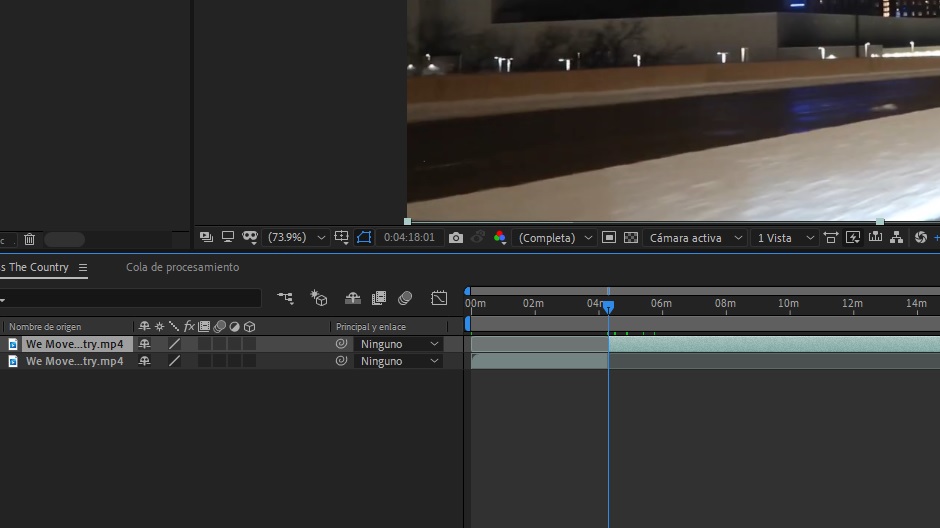The height and width of the screenshot is (528, 940).
Task: Open the Cámara activa view dropdown
Action: 695,237
